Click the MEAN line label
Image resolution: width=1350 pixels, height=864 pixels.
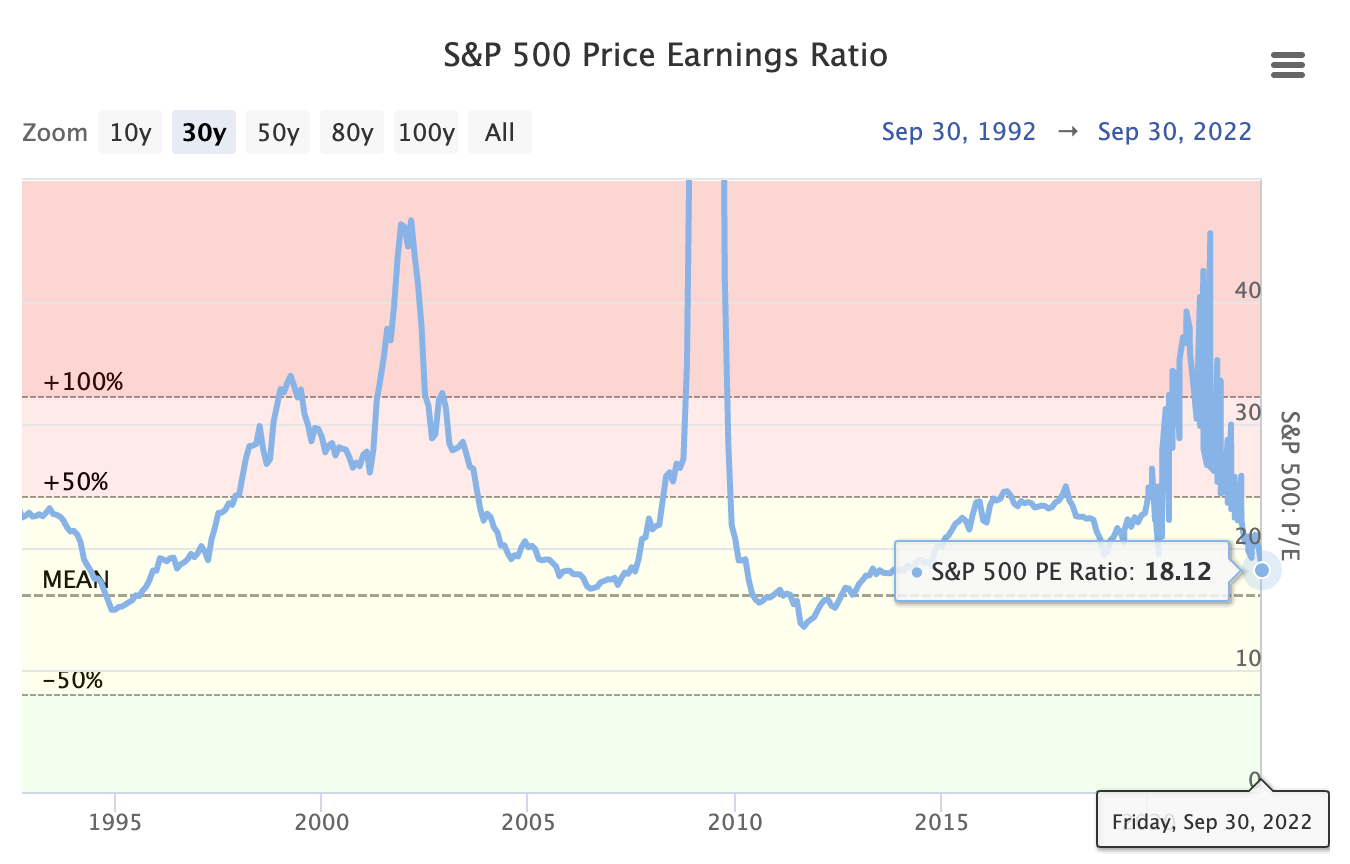click(x=75, y=580)
